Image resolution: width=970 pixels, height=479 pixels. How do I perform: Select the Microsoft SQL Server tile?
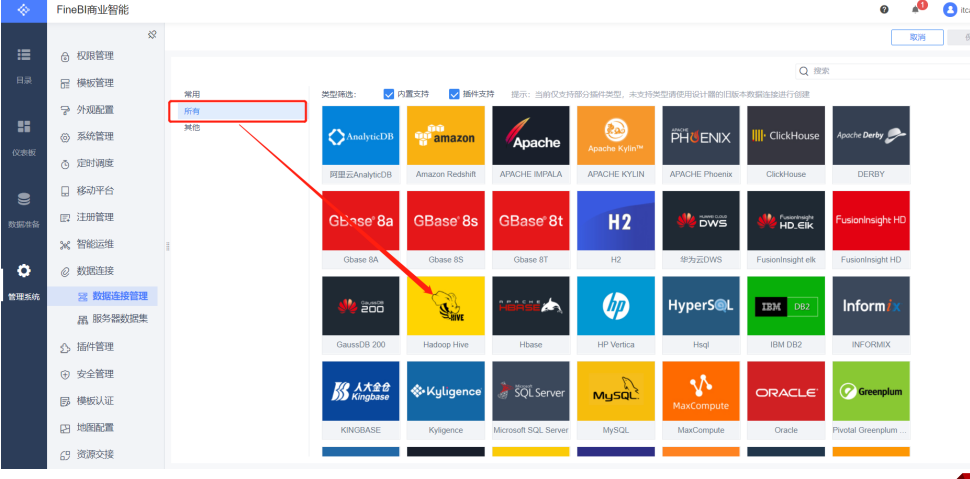(531, 400)
